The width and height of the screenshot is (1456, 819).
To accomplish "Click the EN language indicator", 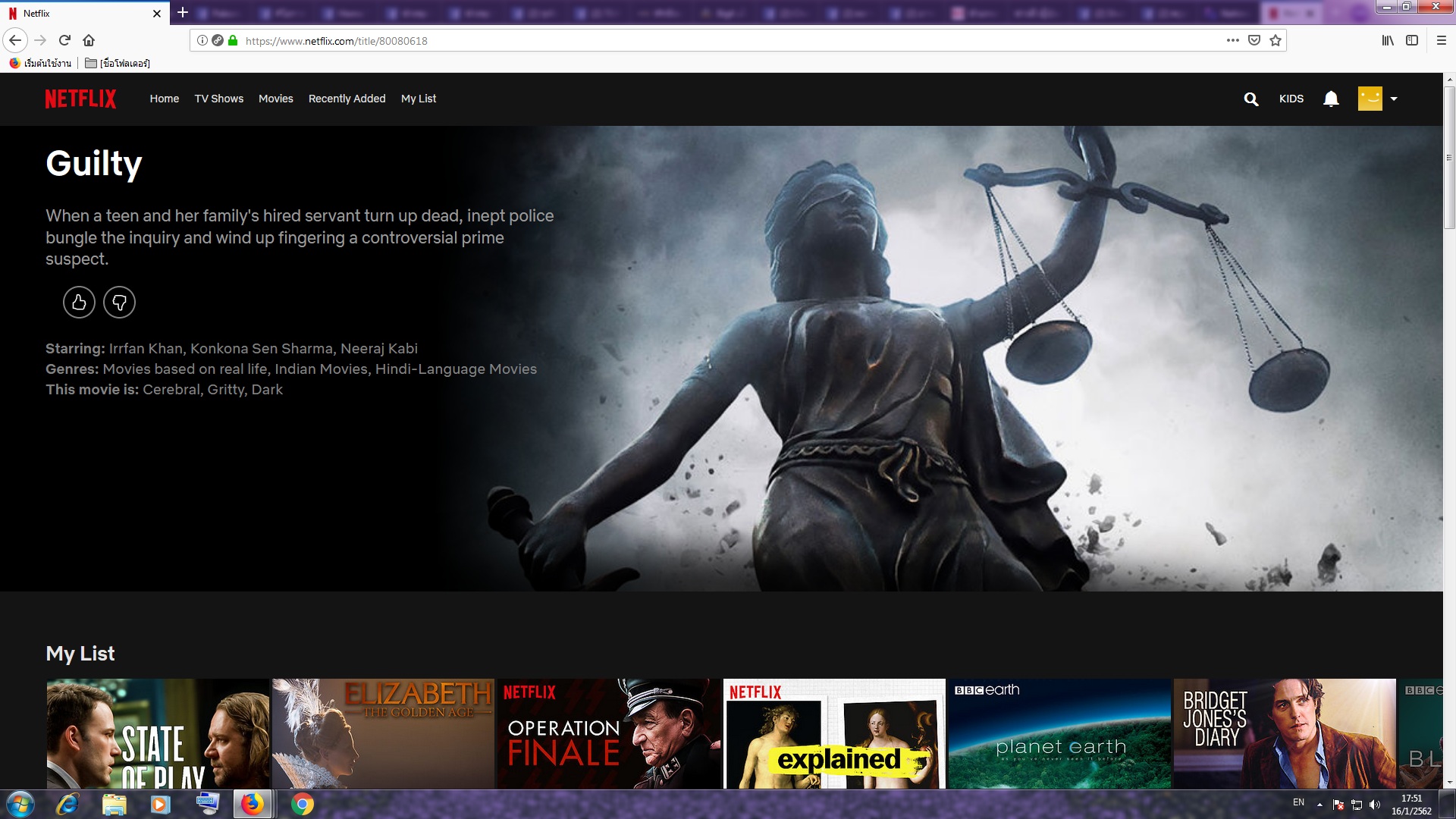I will (x=1298, y=802).
